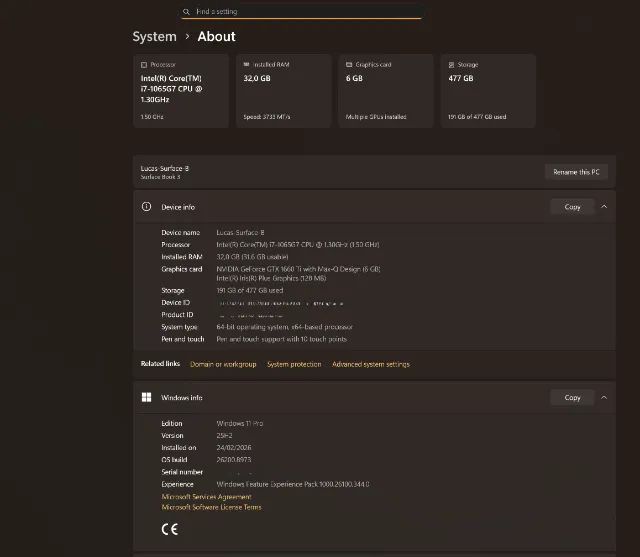Select '191 GB of 477 GB used' in Device info

(250, 290)
